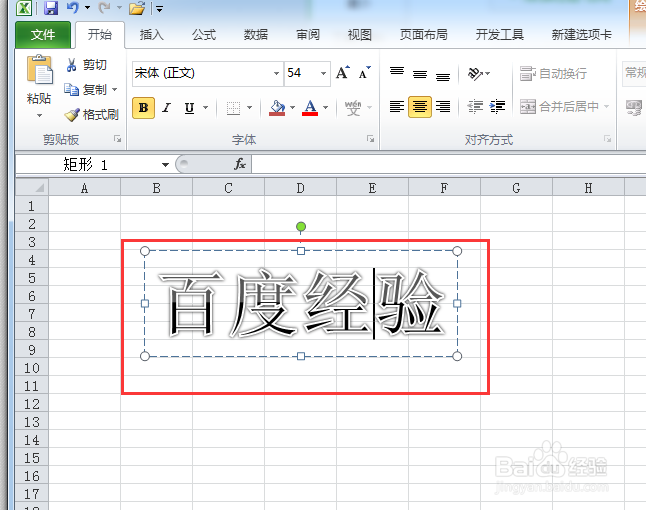Image resolution: width=646 pixels, height=510 pixels.
Task: Open the 新建选项卡 custom tab
Action: pyautogui.click(x=581, y=35)
